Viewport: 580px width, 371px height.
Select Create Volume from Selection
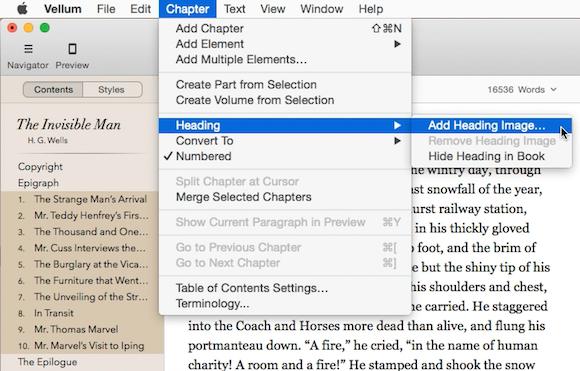coord(285,100)
